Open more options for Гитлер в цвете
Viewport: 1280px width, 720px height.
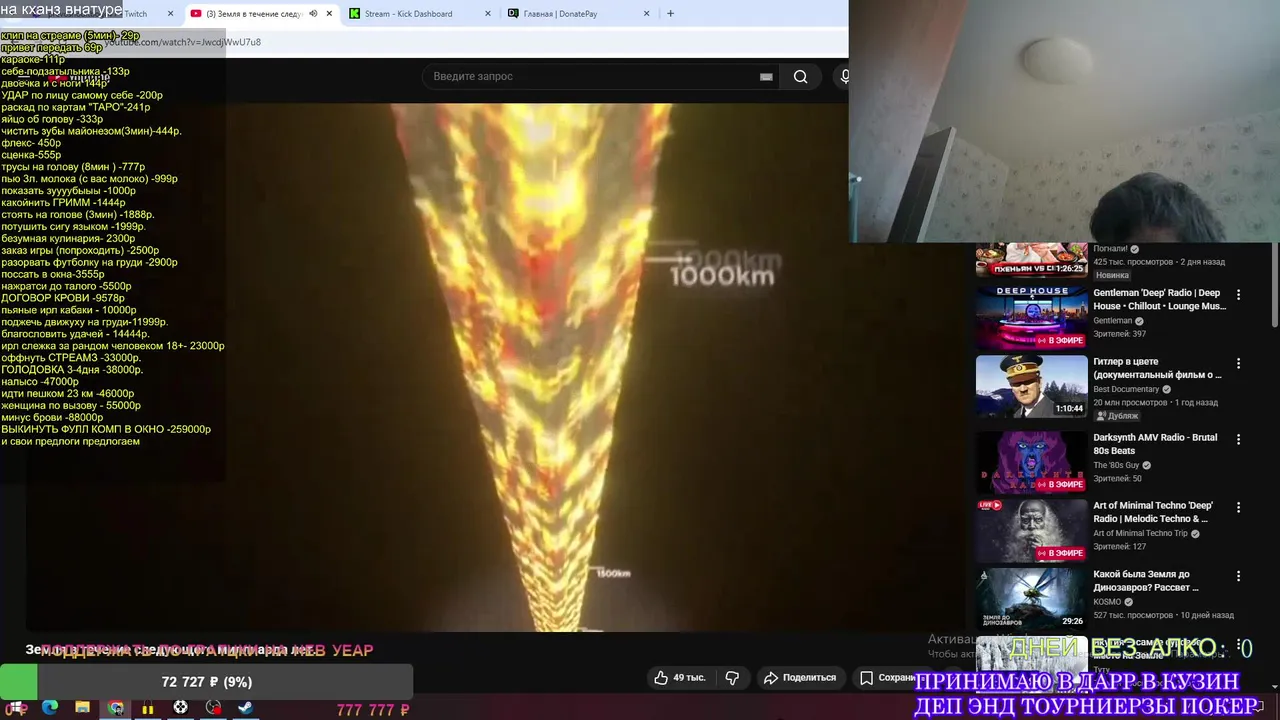click(1238, 363)
